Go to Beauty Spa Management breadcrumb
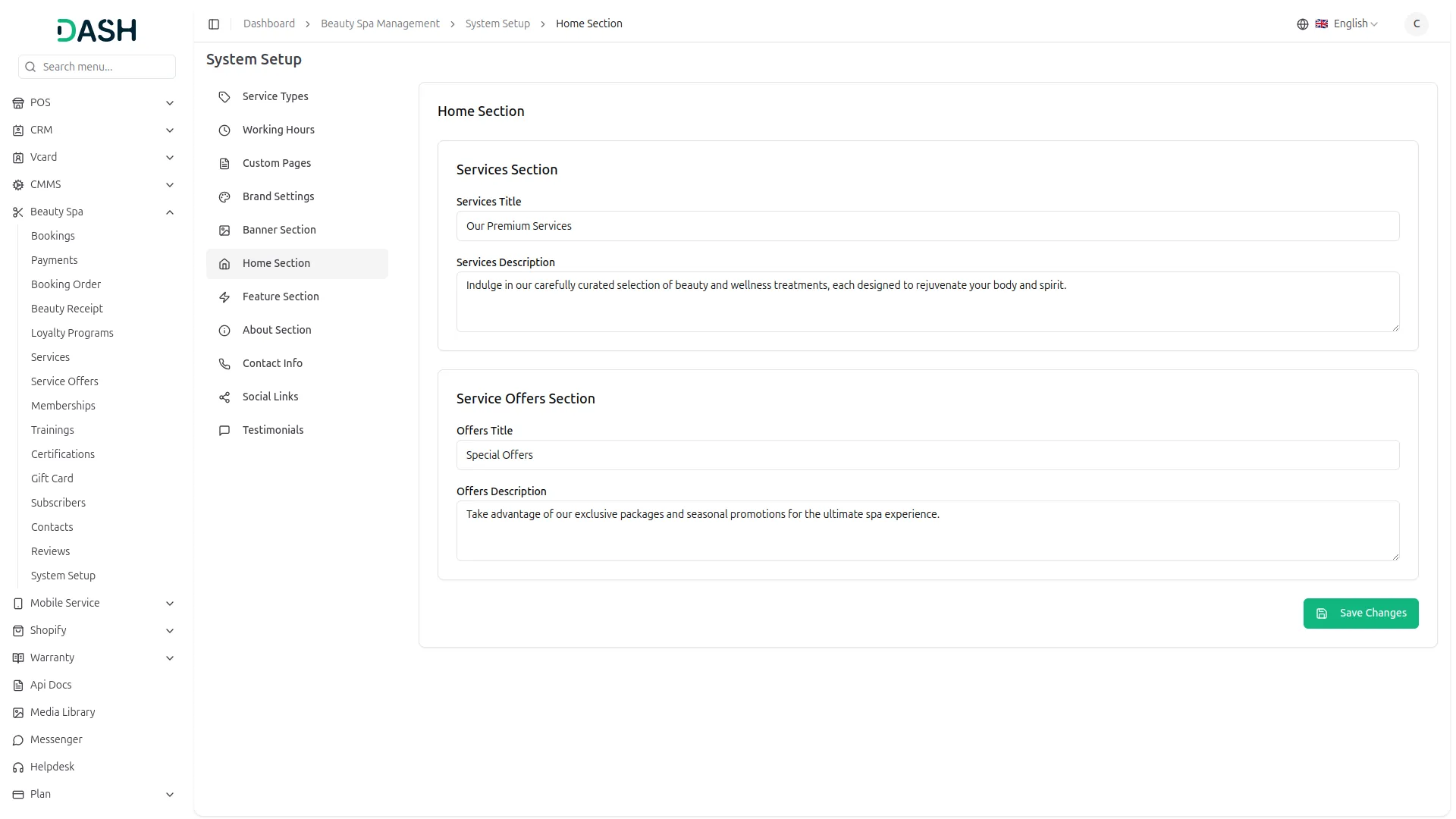This screenshot has width=1456, height=819. (x=380, y=24)
